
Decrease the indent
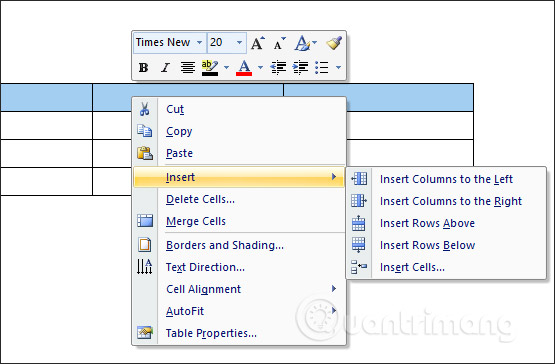278,67
